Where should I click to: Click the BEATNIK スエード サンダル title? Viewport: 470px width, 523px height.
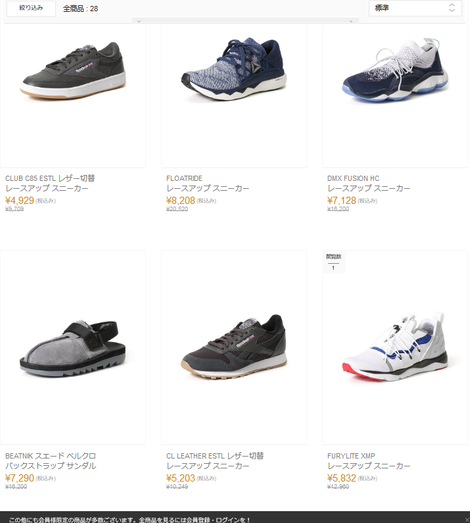click(x=51, y=461)
